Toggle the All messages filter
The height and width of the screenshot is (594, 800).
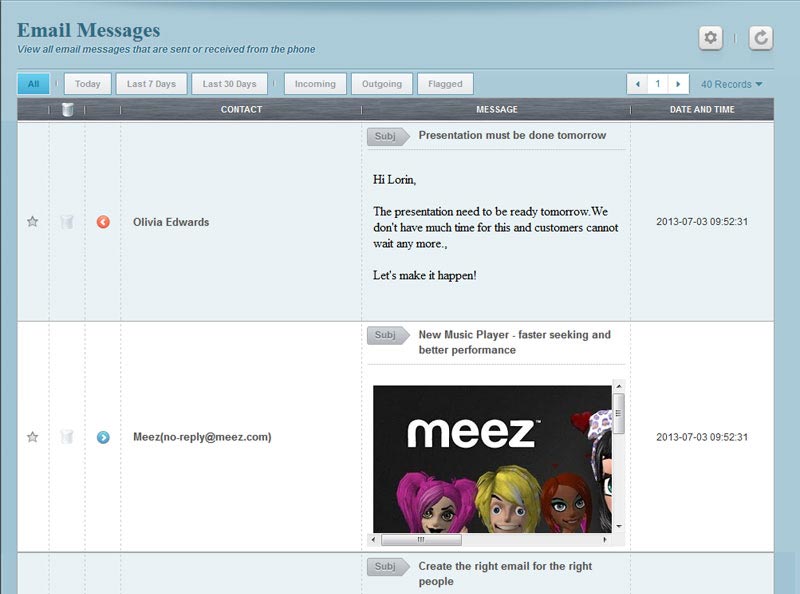point(32,83)
